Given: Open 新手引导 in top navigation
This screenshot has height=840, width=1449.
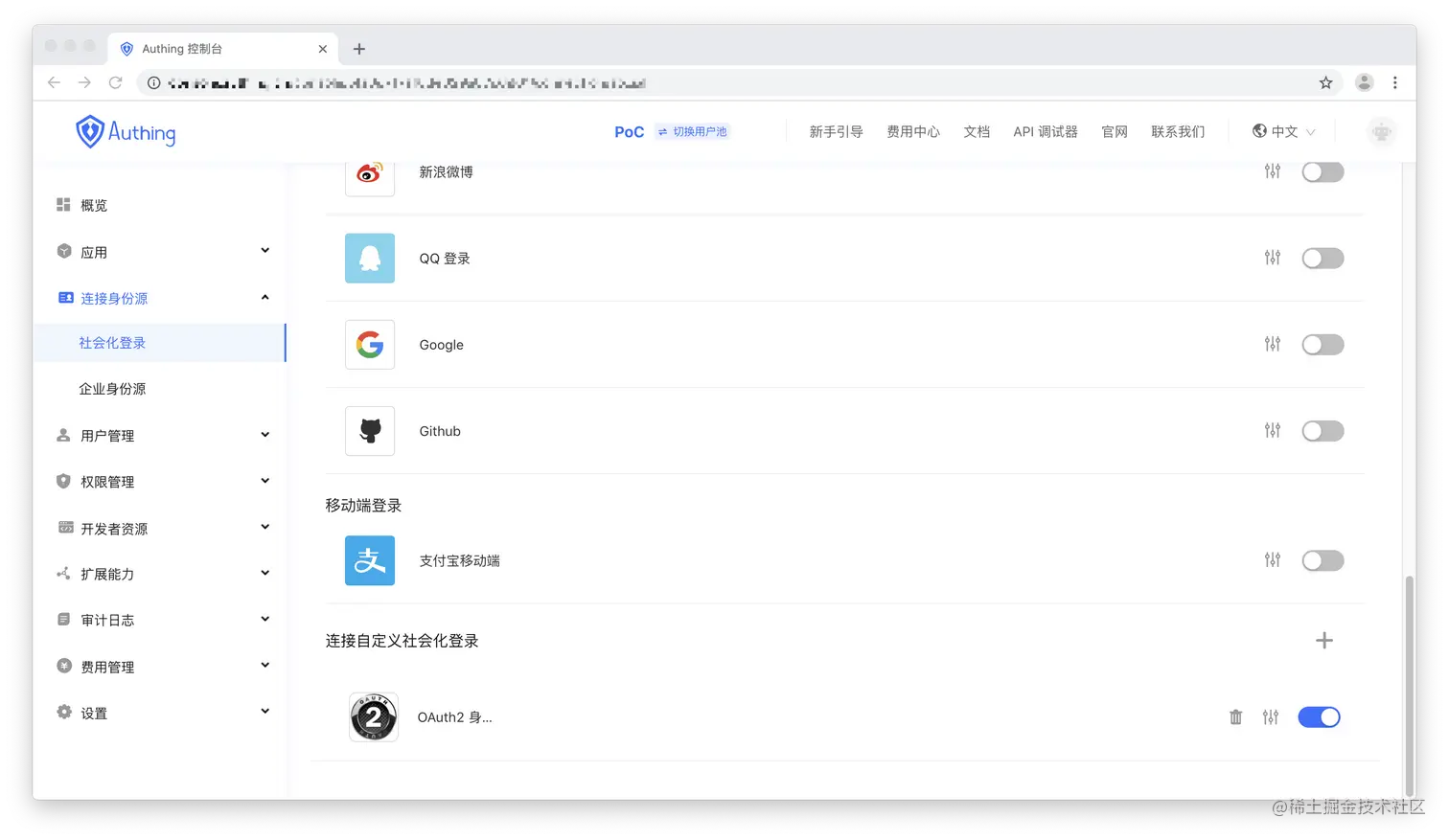Looking at the screenshot, I should pos(836,131).
